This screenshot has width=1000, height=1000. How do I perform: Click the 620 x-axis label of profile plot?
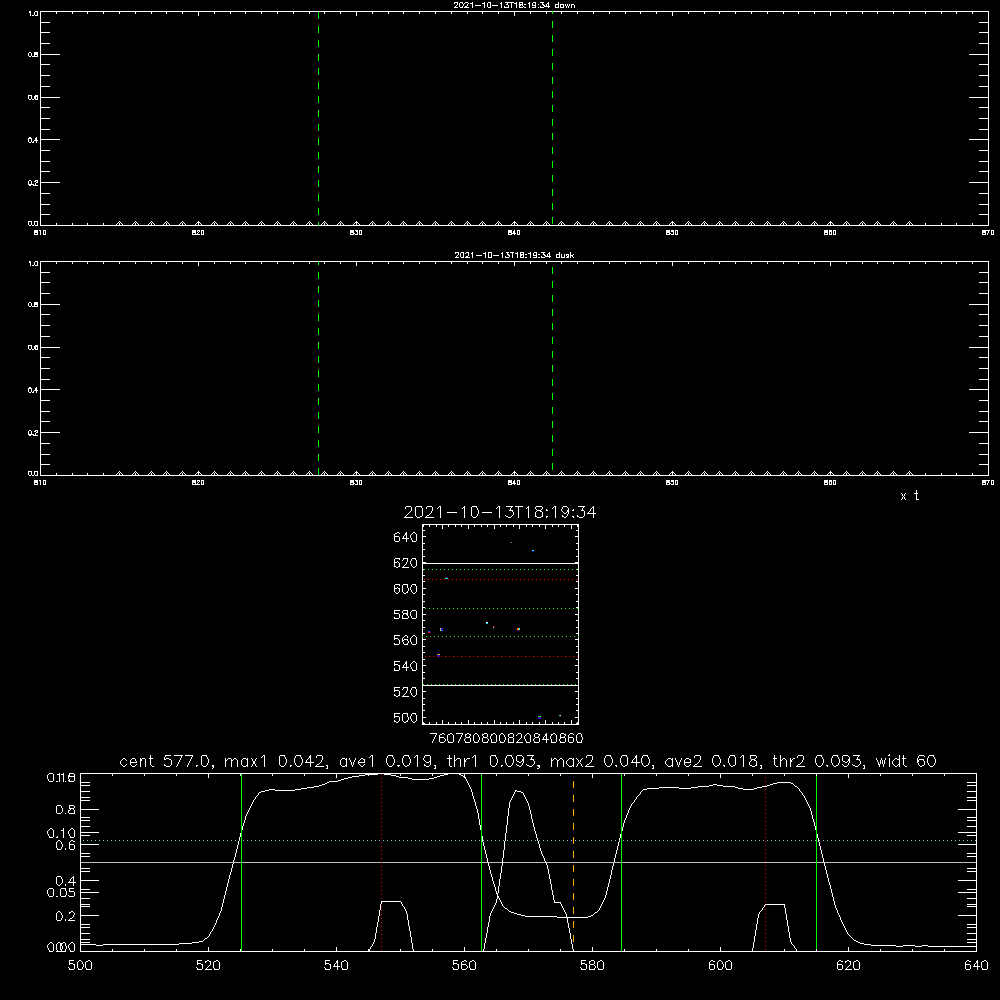tap(848, 966)
